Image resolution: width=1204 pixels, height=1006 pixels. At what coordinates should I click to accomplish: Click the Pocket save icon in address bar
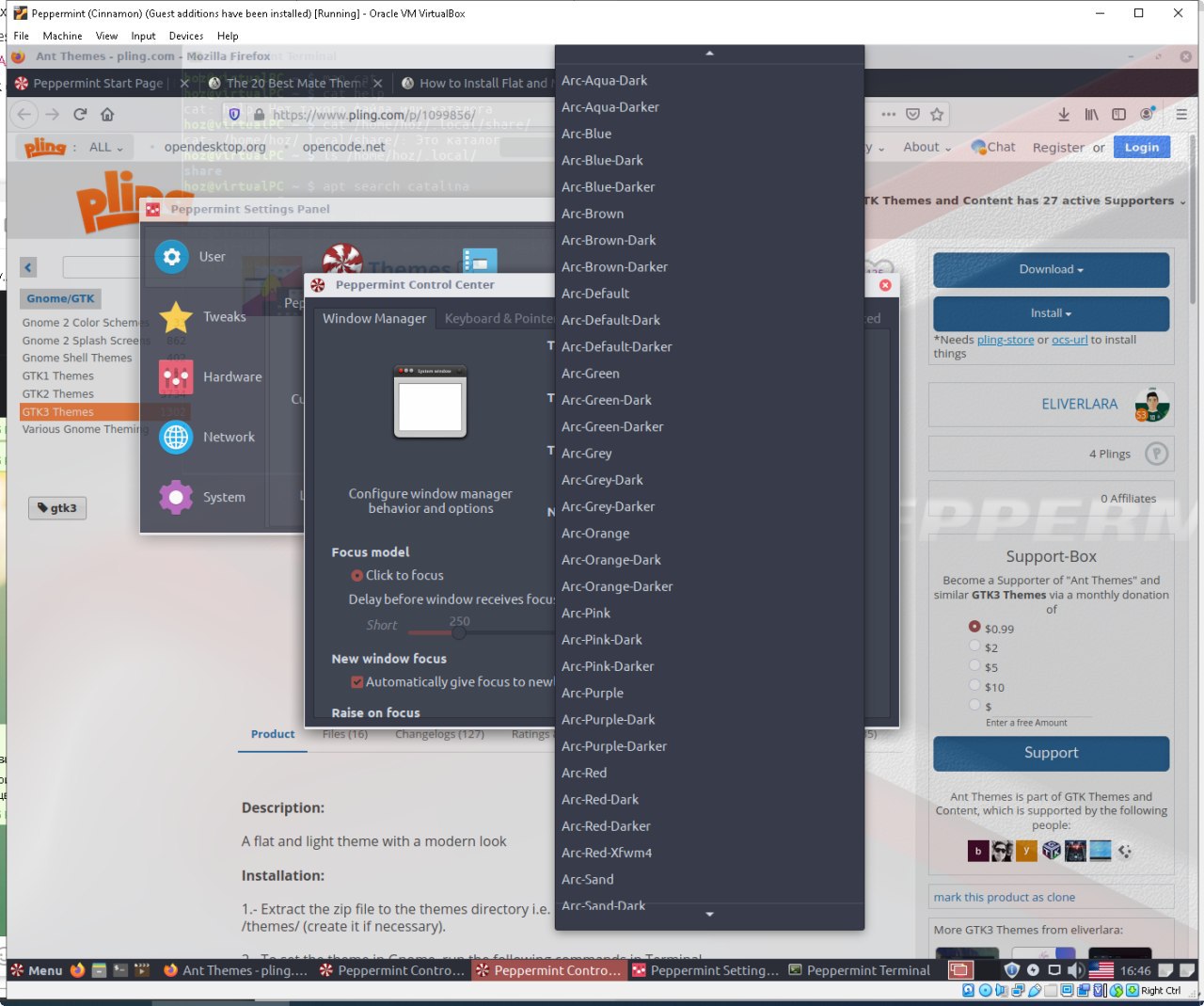coord(912,114)
